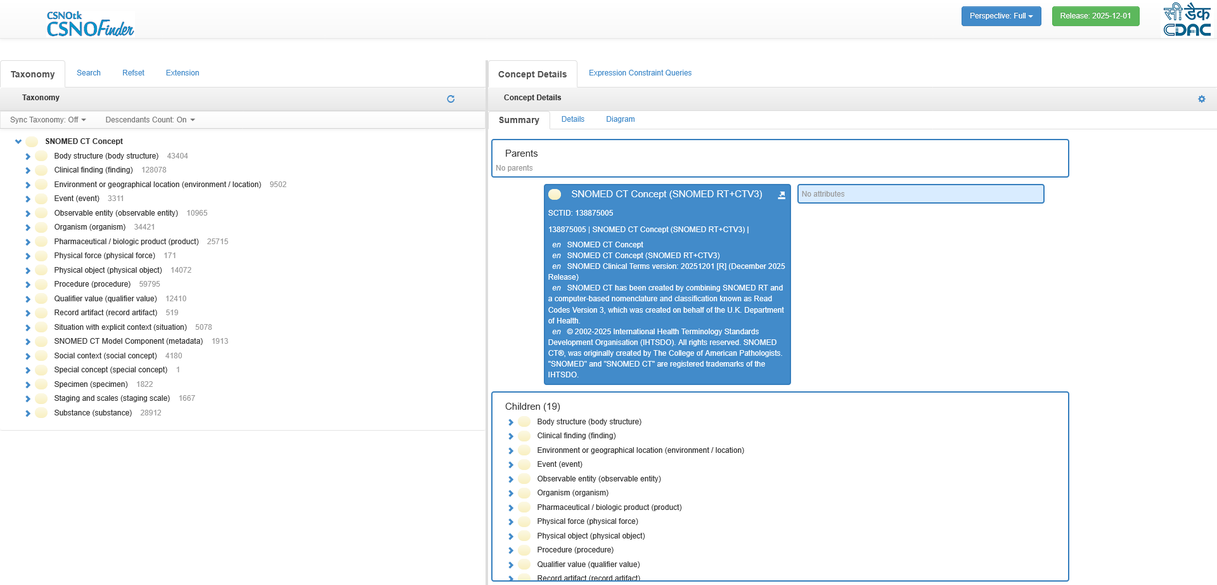
Task: Expand the Procedure node in the Taxonomy tree
Action: pos(28,285)
